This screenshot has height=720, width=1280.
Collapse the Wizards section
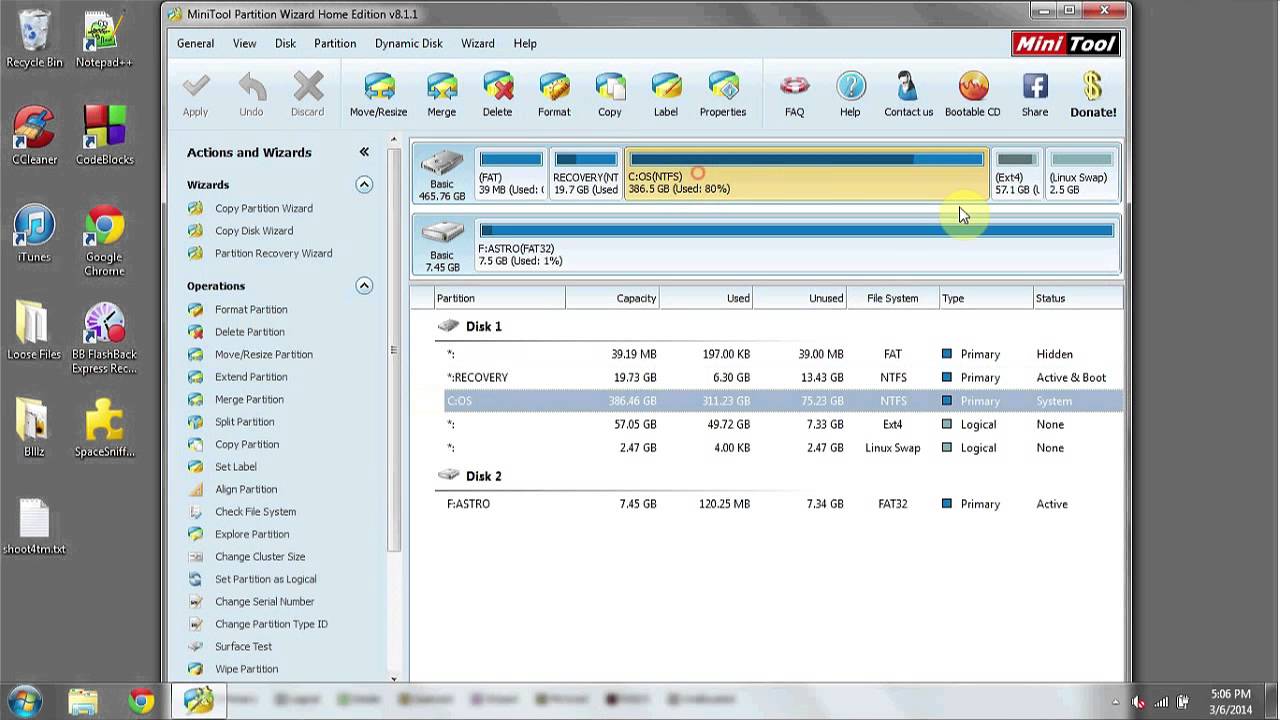(364, 185)
